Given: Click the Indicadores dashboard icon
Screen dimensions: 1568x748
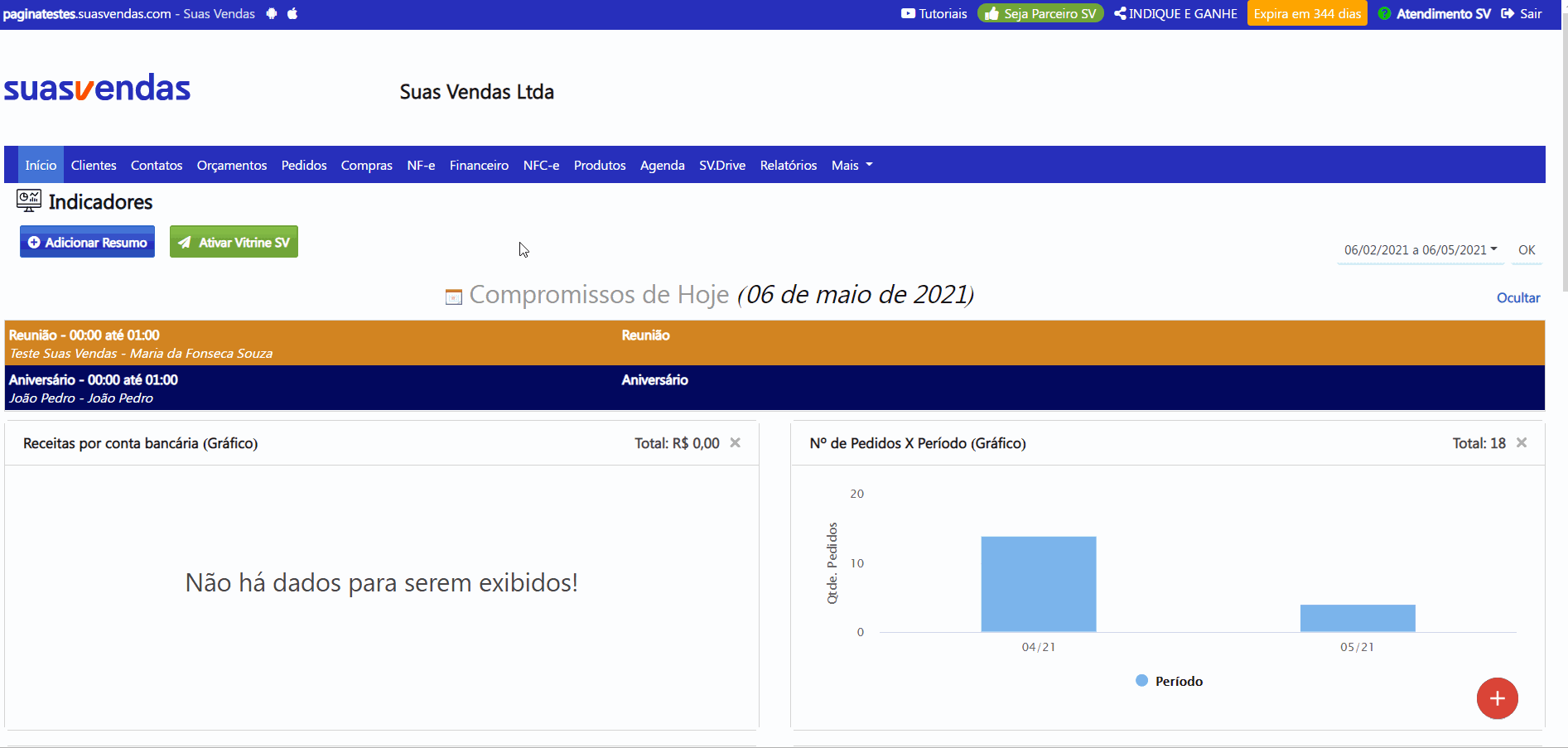Looking at the screenshot, I should pos(29,200).
